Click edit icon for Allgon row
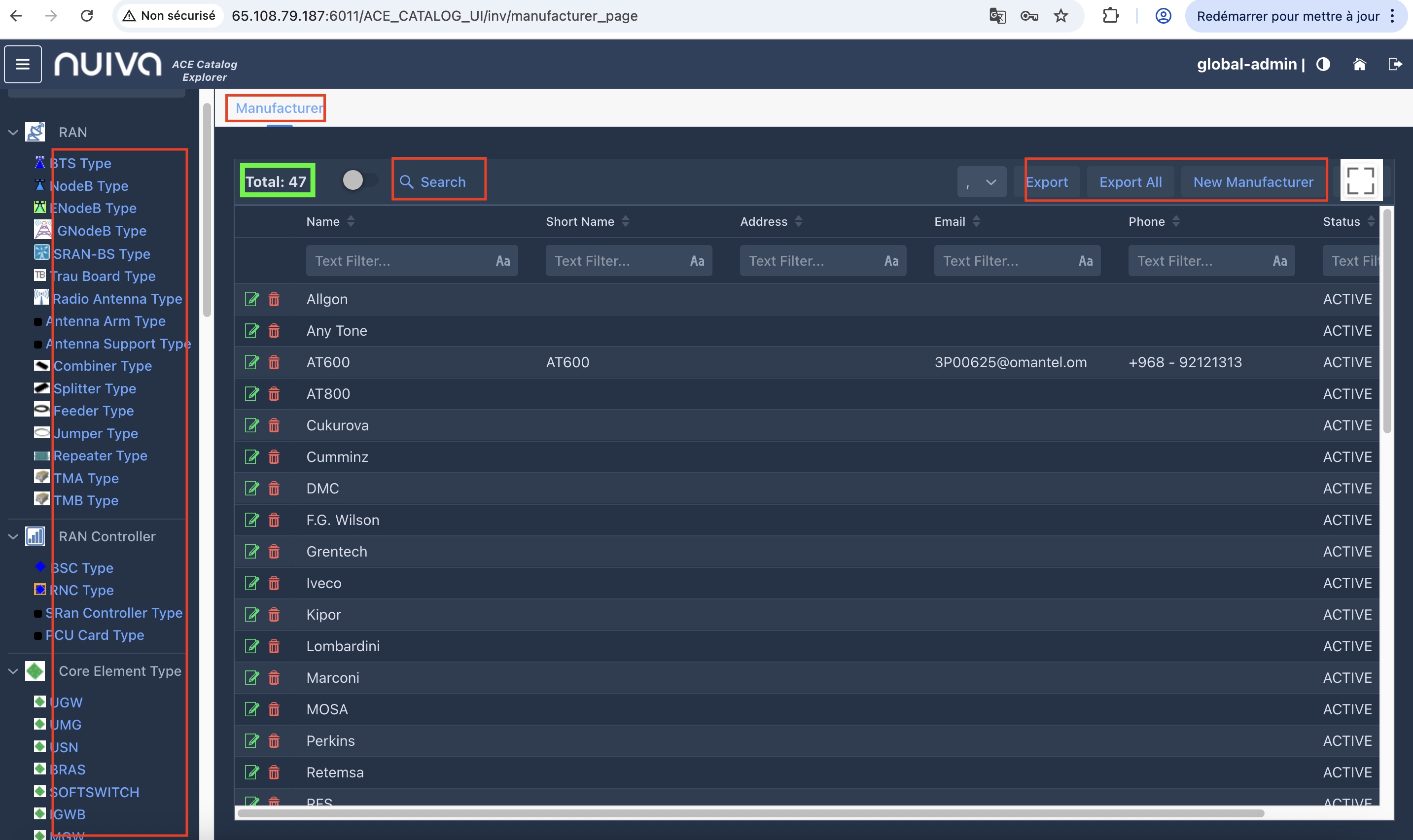 251,299
